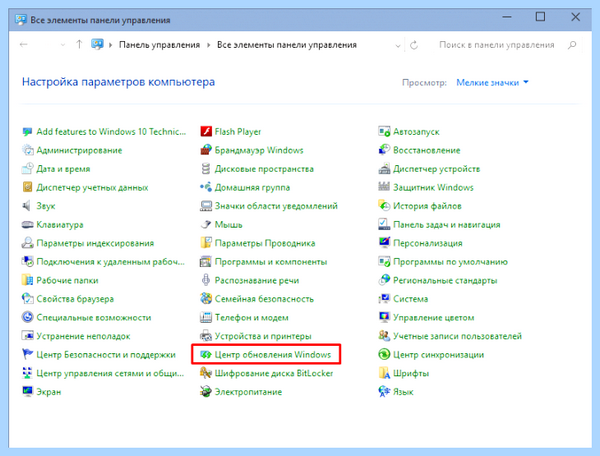Screen dimensions: 600x456
Task: Open Центр управления сетями link
Action: point(110,373)
